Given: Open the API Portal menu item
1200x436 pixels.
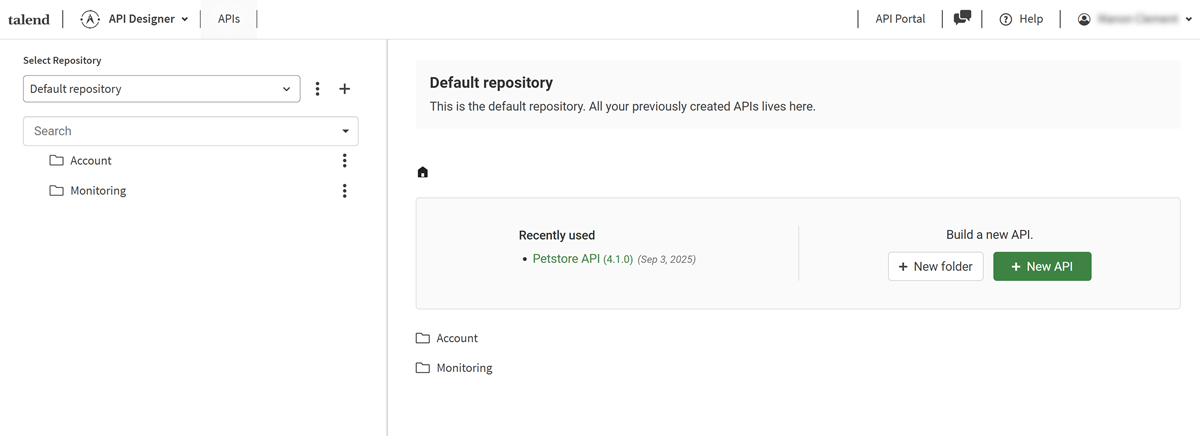Looking at the screenshot, I should (x=900, y=19).
